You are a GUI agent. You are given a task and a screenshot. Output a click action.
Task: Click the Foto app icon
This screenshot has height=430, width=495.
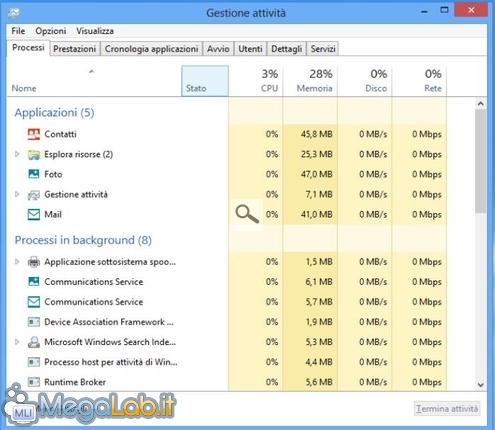point(34,174)
